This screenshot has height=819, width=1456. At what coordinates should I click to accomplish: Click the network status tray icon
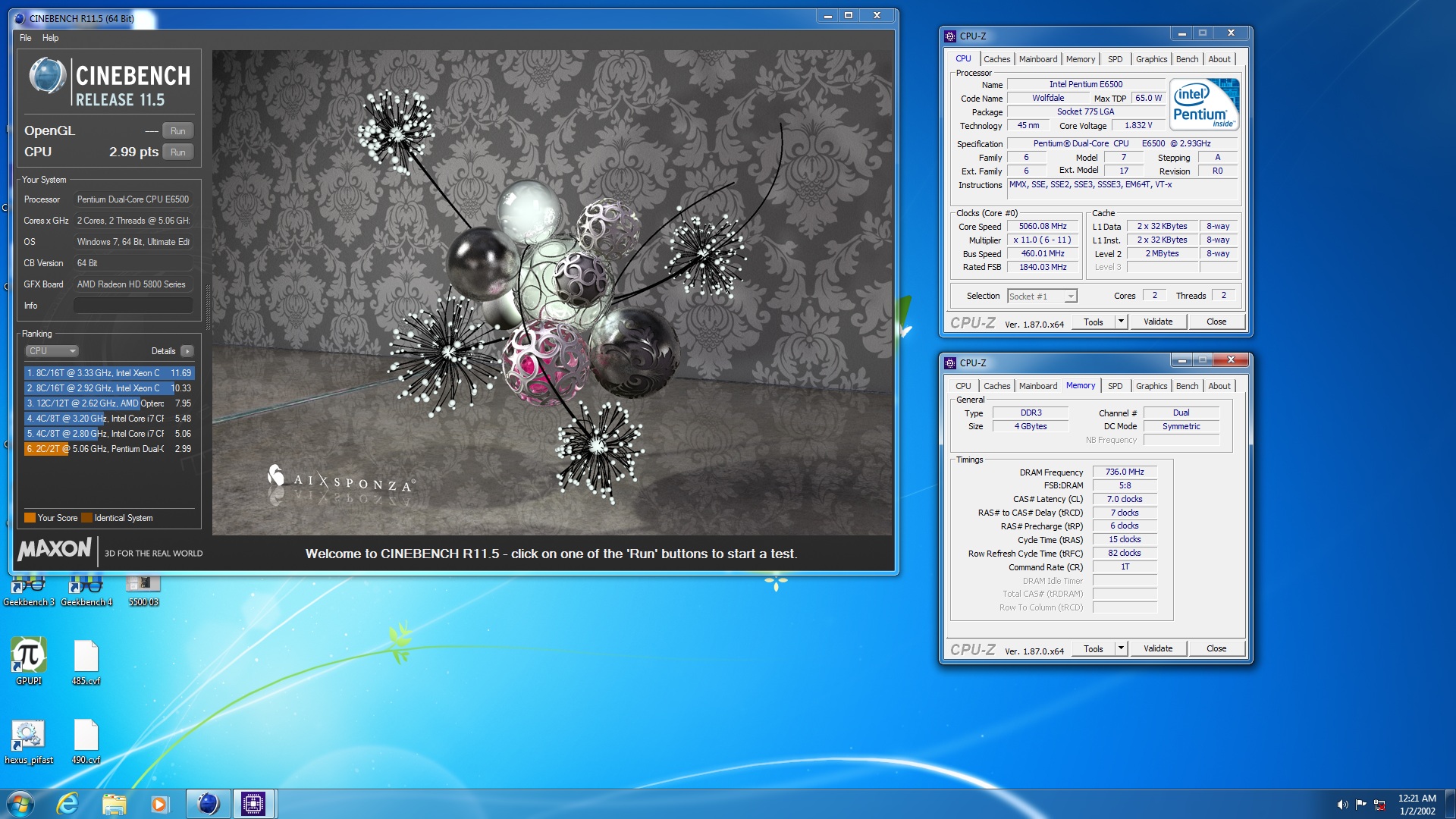pos(1380,805)
